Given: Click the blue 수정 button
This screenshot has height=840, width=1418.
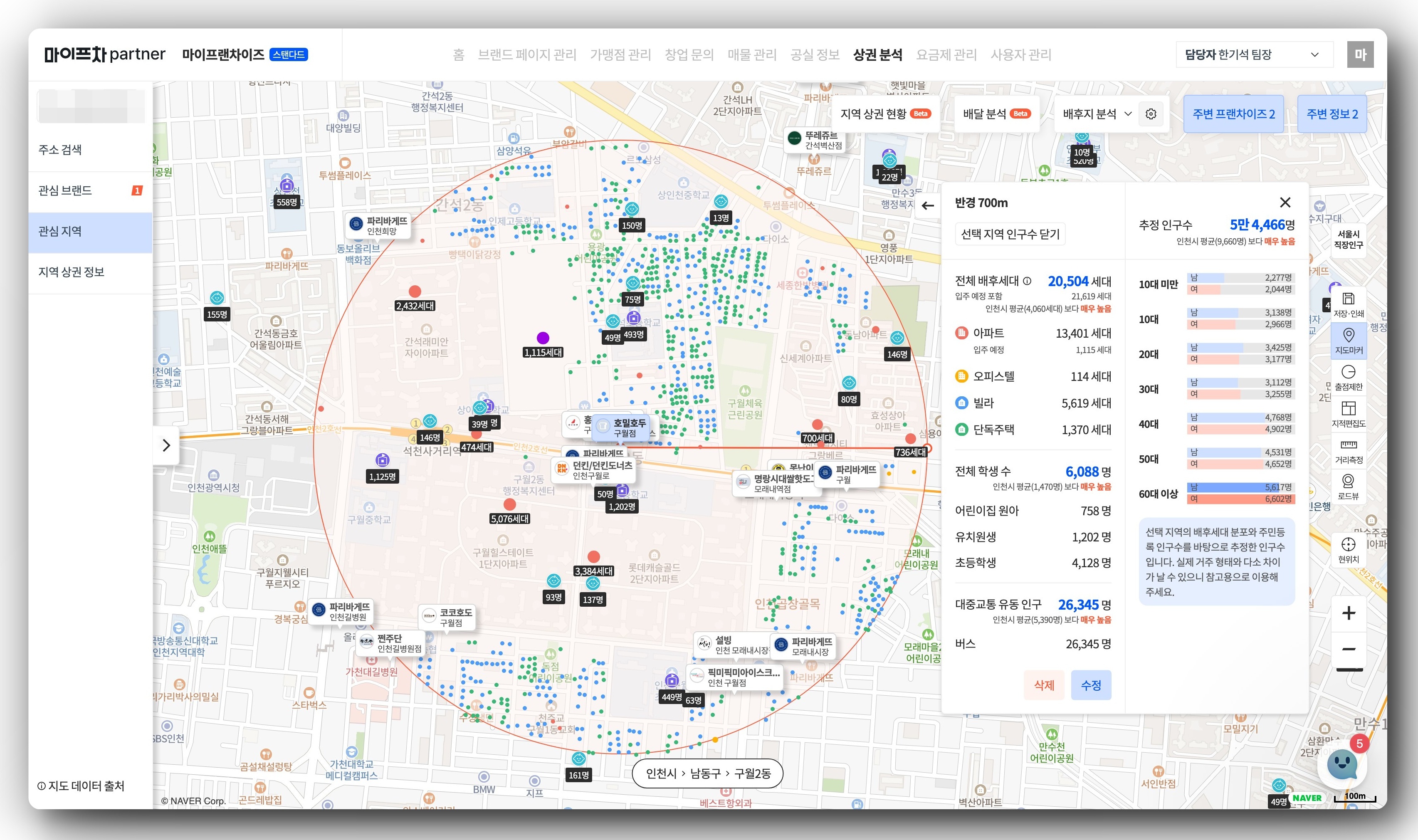Looking at the screenshot, I should tap(1091, 685).
